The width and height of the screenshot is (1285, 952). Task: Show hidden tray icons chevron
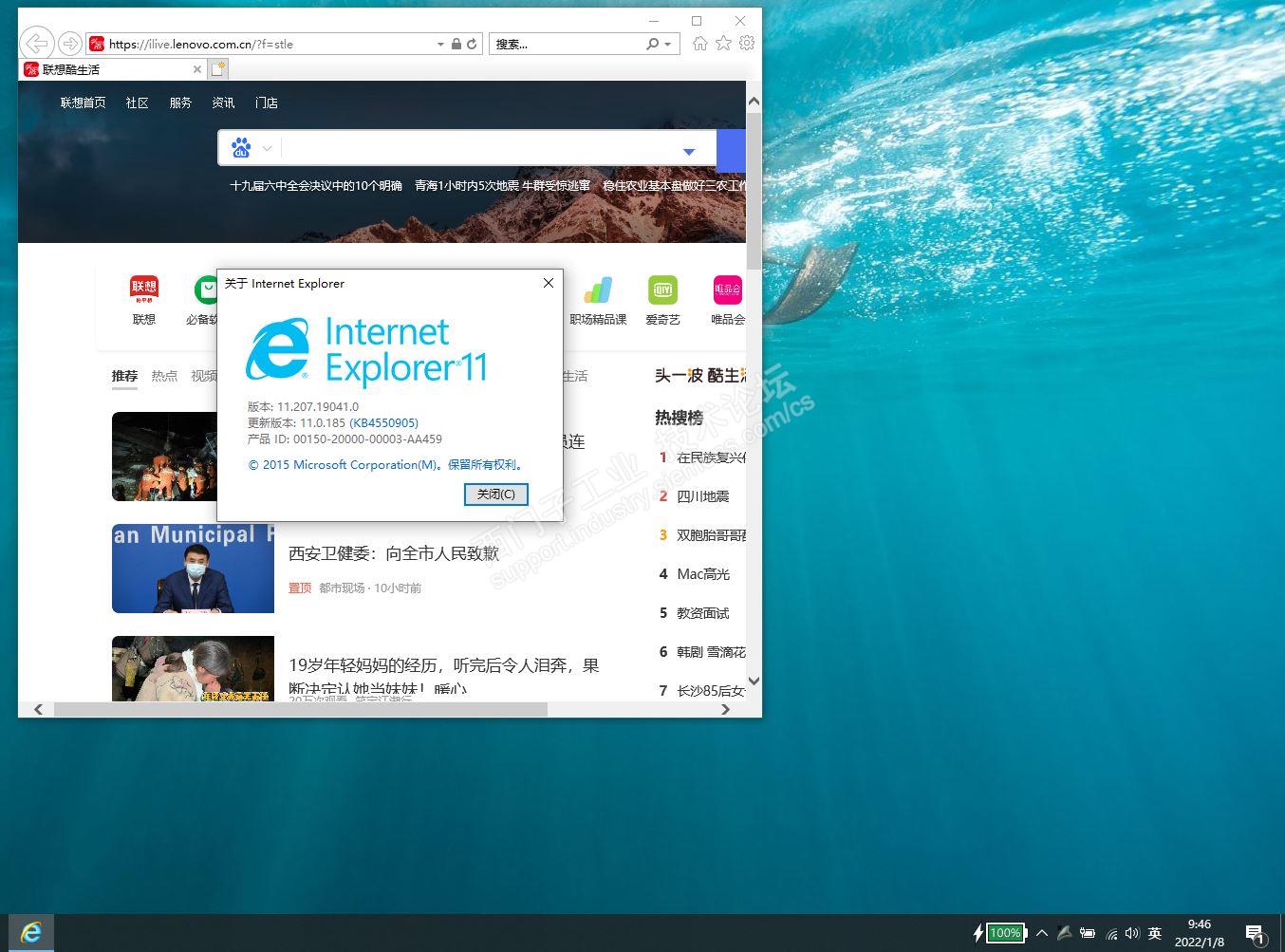tap(1042, 934)
